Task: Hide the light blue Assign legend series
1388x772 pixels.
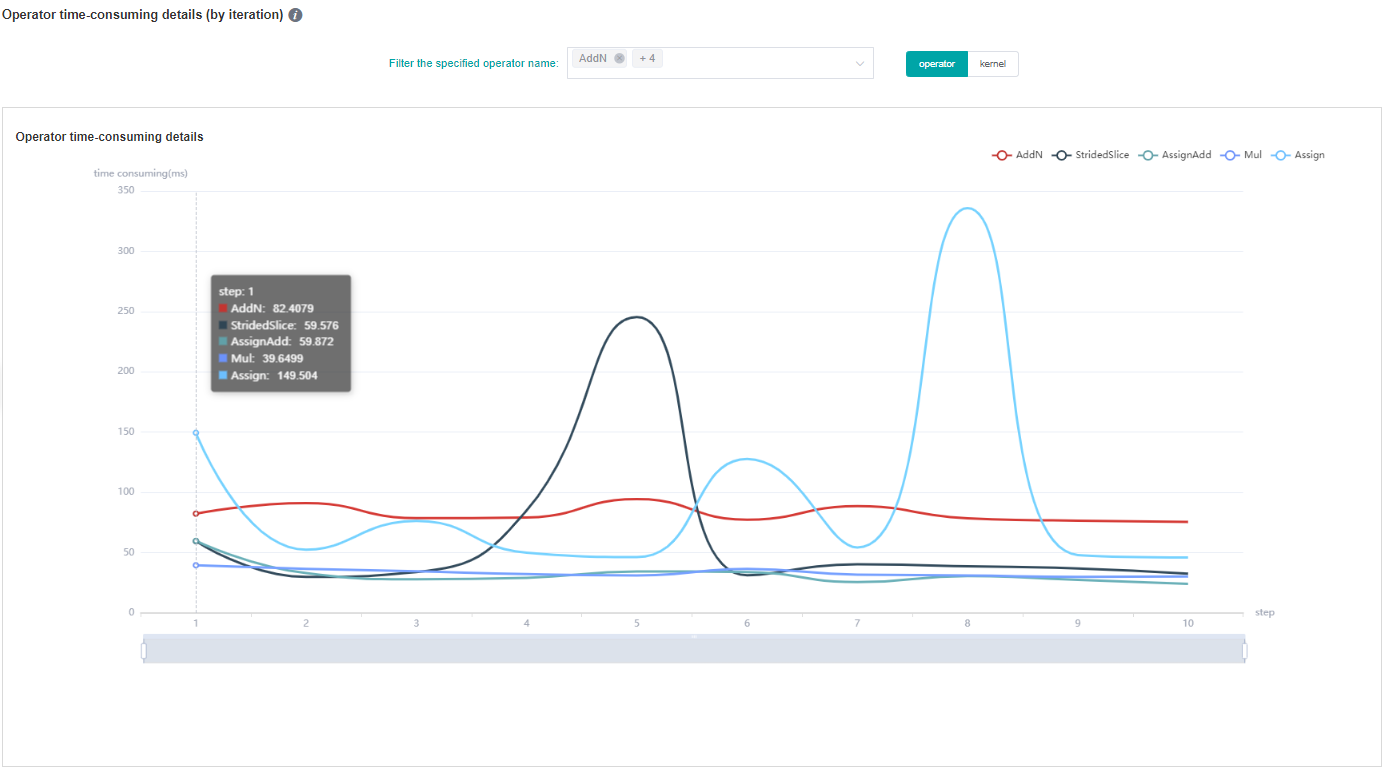Action: [x=1298, y=155]
